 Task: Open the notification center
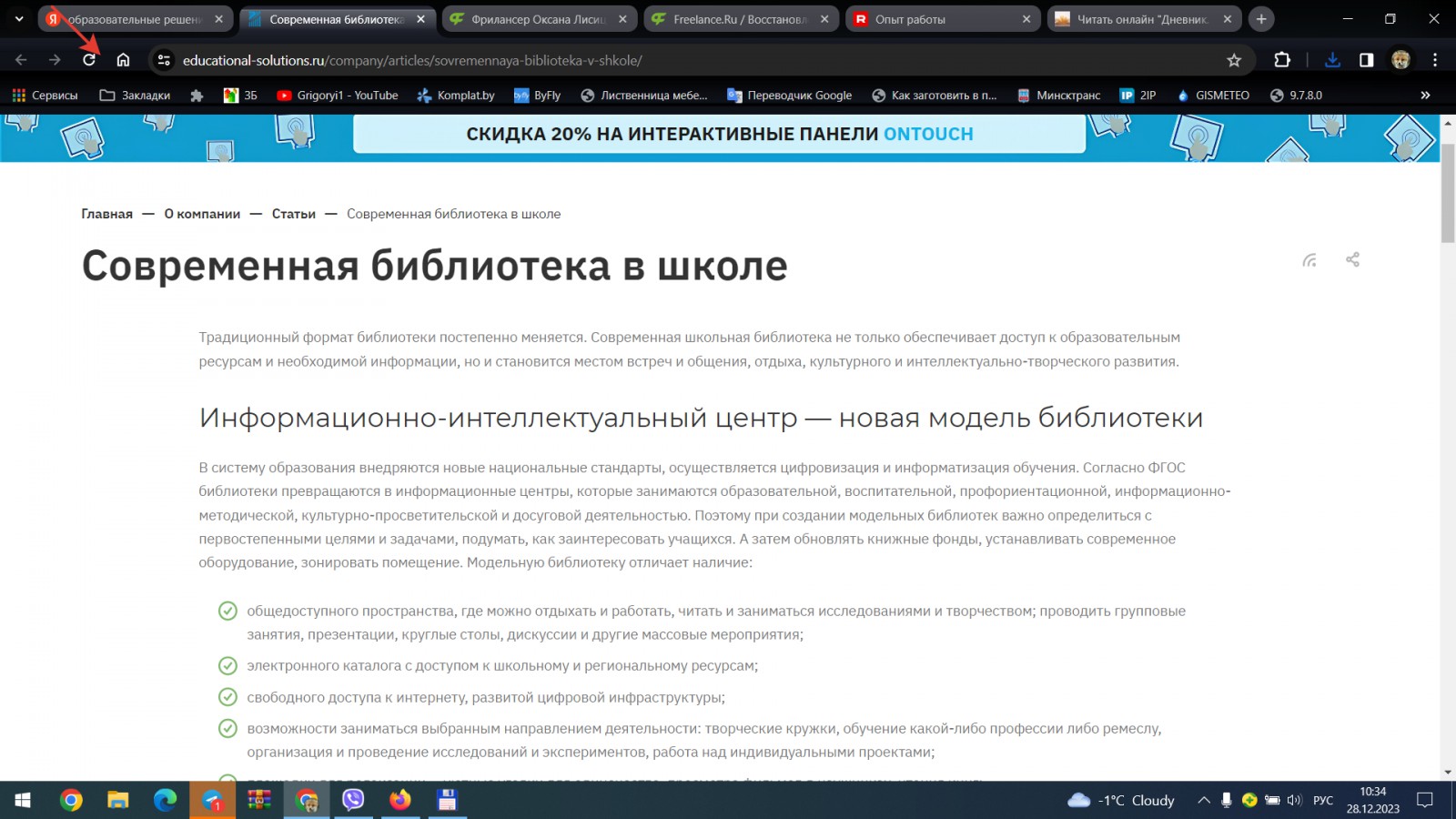pos(1425,800)
